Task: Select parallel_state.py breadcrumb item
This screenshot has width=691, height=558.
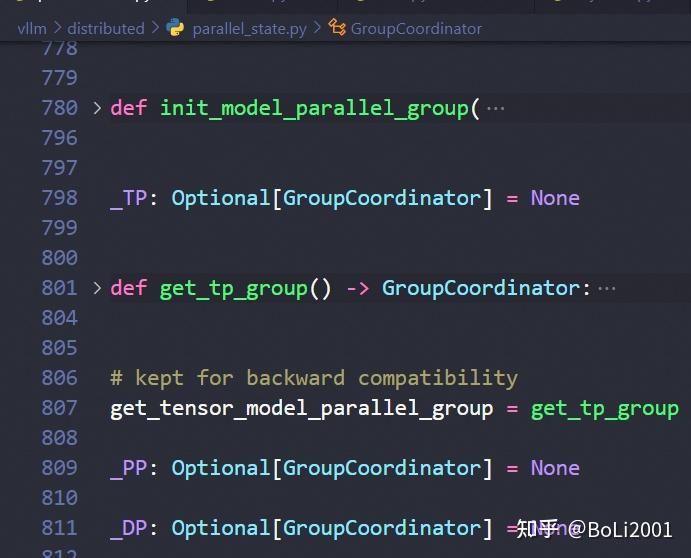Action: [249, 29]
